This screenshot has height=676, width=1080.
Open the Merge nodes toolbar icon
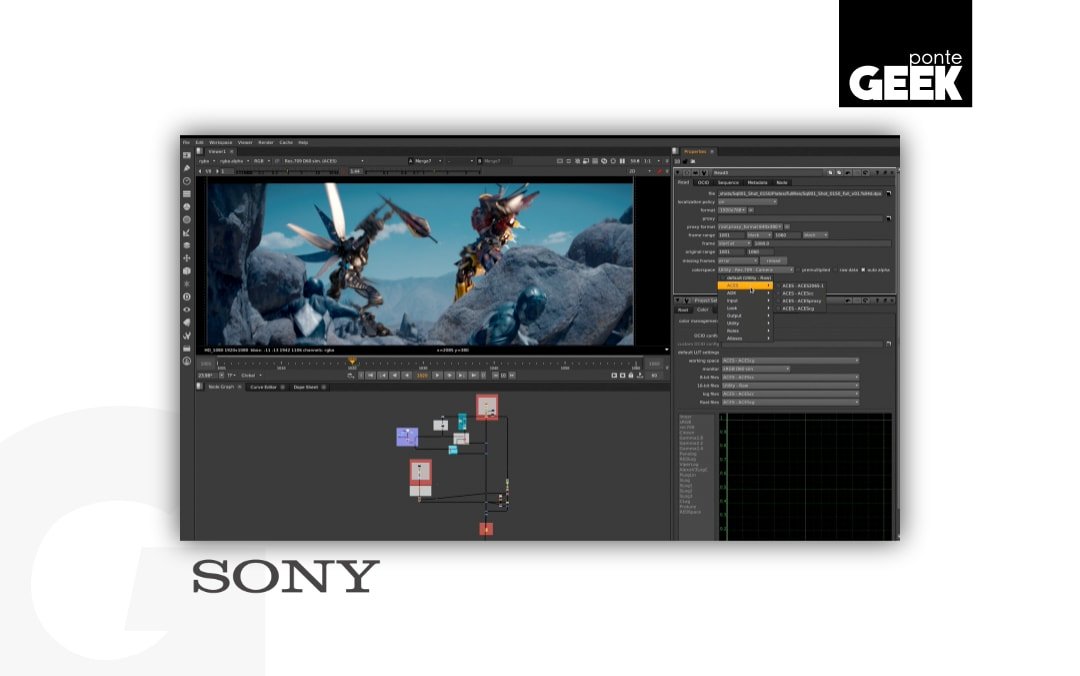point(187,245)
